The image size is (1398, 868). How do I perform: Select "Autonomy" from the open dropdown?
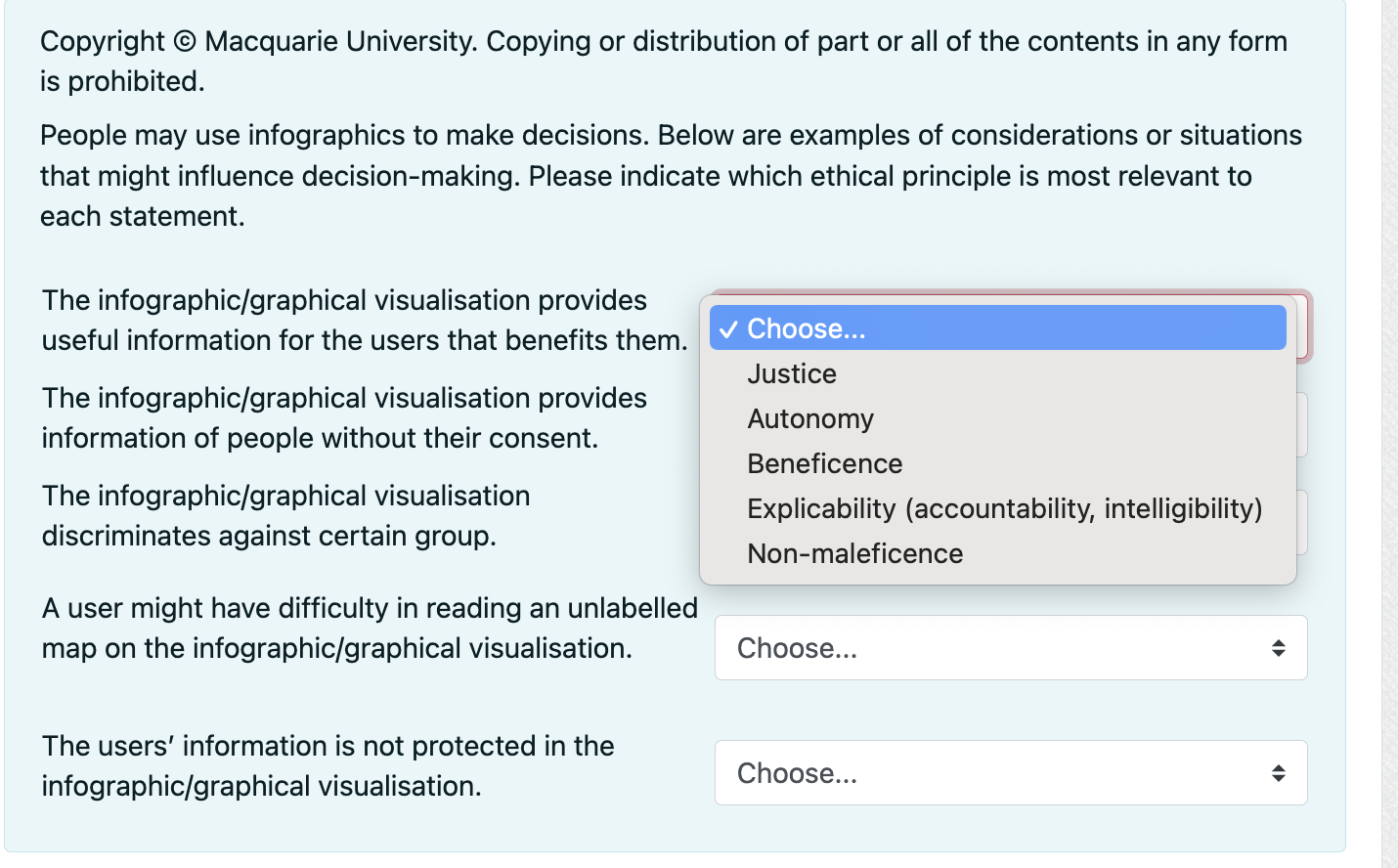(809, 418)
